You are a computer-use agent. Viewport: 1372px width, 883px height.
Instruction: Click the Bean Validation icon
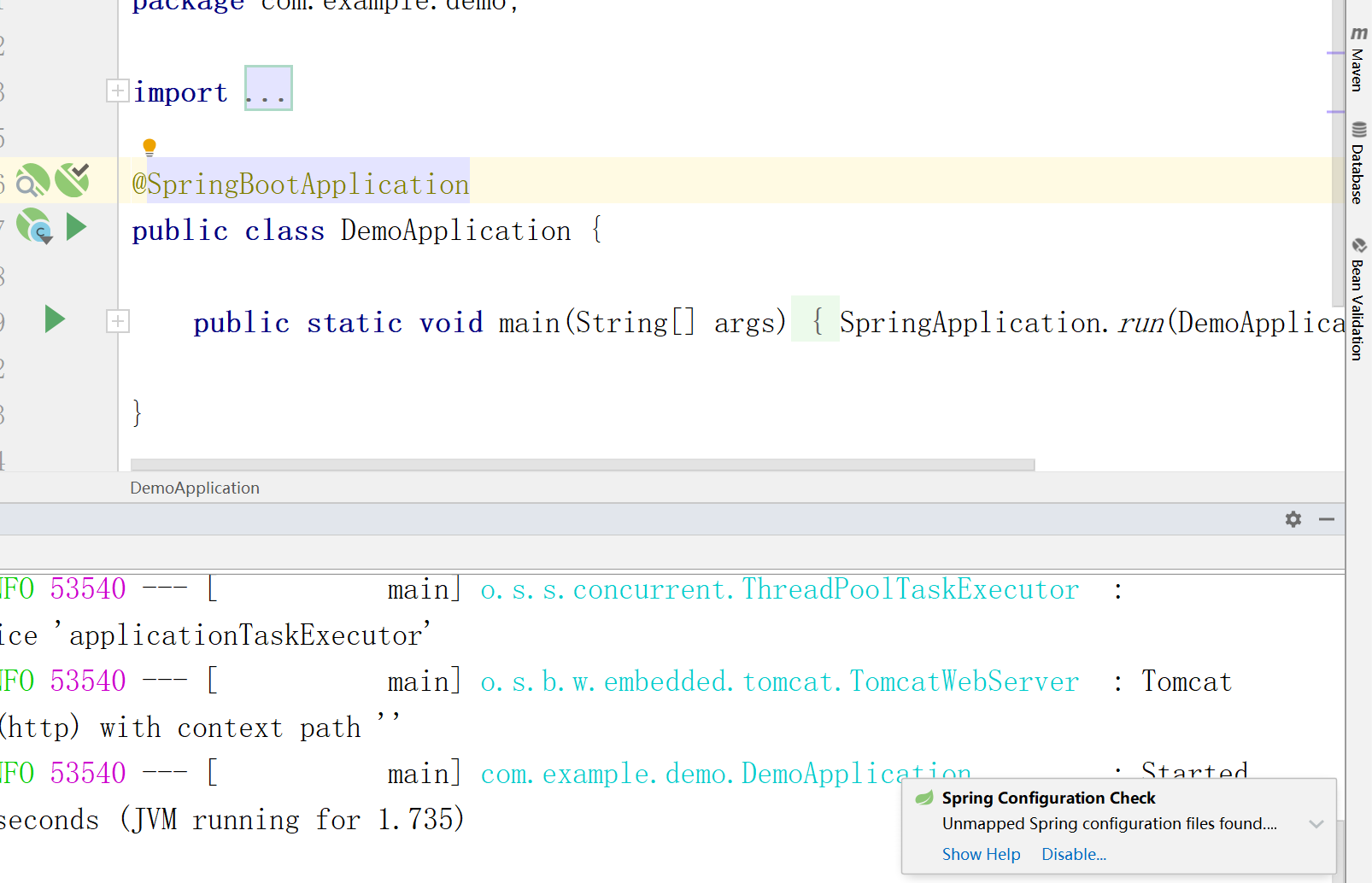tap(1359, 246)
